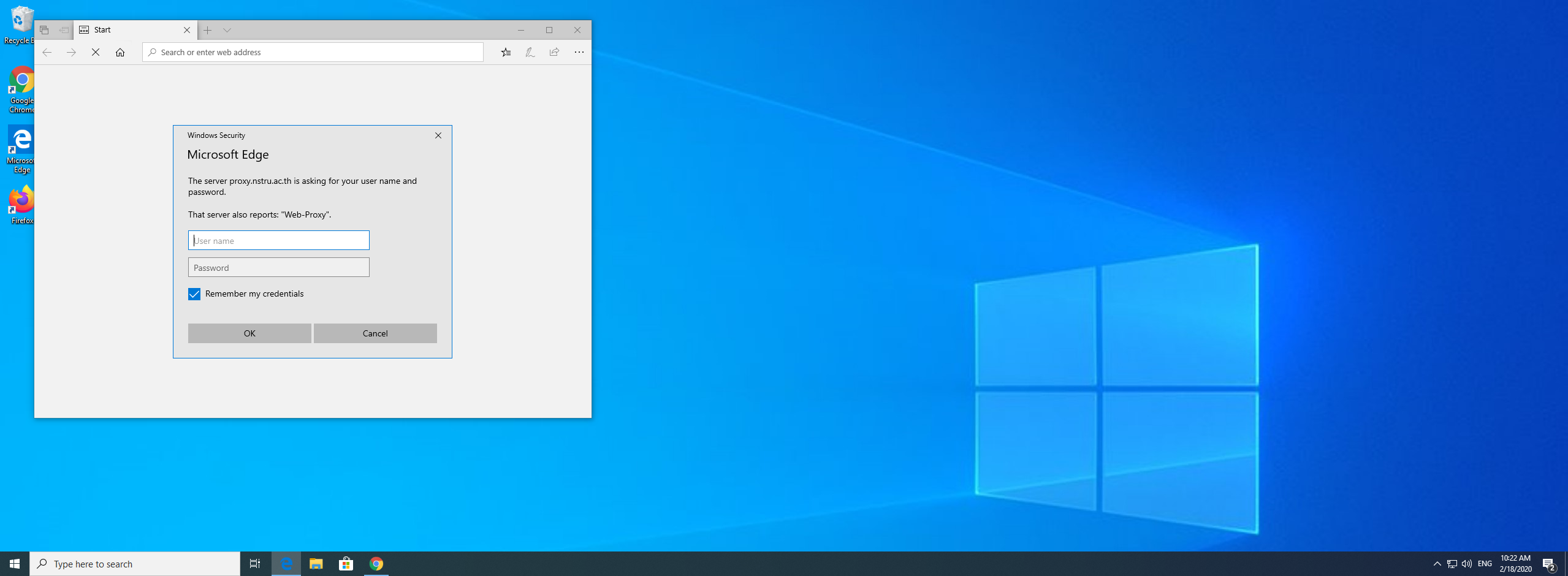
Task: Launch the Google Chrome desktop shortcut
Action: pyautogui.click(x=21, y=89)
